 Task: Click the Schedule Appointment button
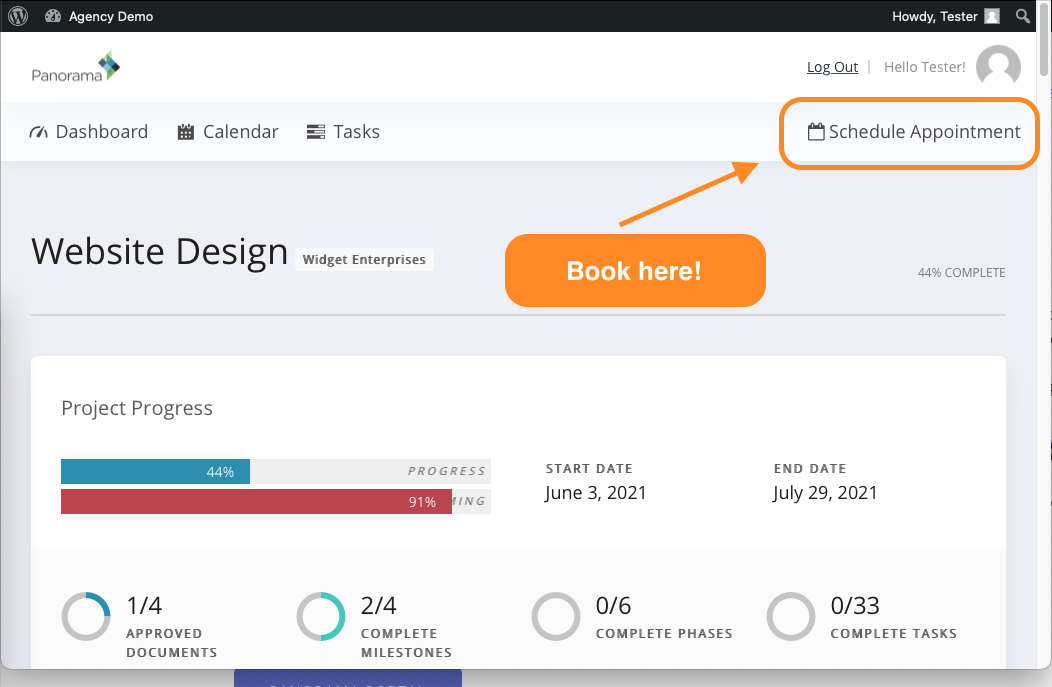(908, 131)
